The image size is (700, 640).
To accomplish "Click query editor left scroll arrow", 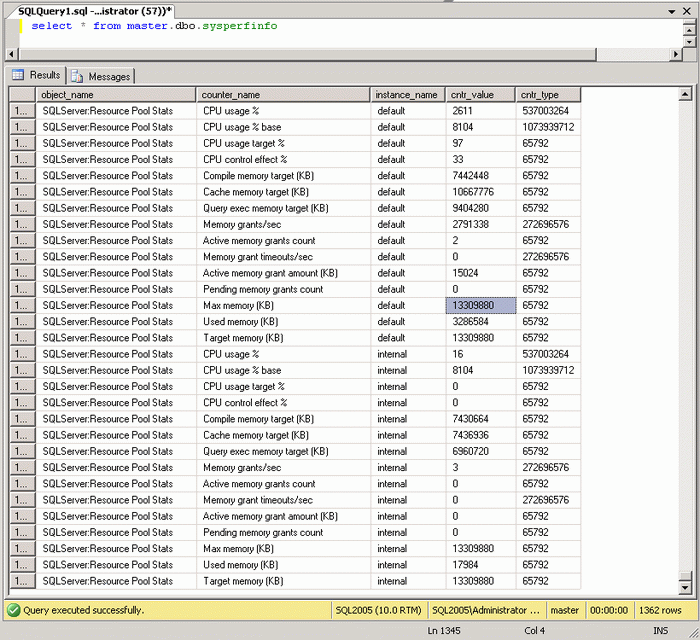I will (12, 54).
